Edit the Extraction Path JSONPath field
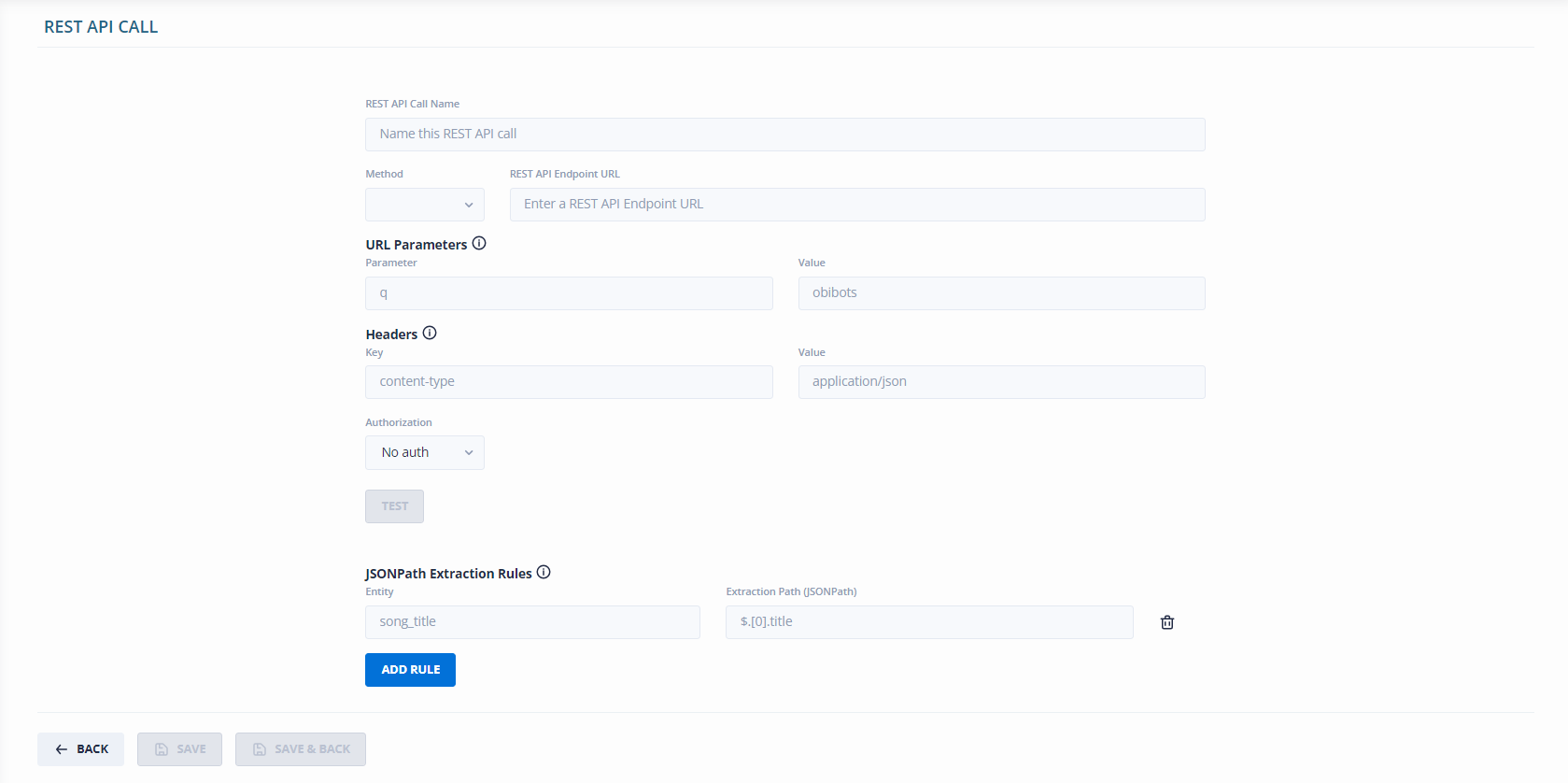The height and width of the screenshot is (783, 1568). [x=929, y=622]
